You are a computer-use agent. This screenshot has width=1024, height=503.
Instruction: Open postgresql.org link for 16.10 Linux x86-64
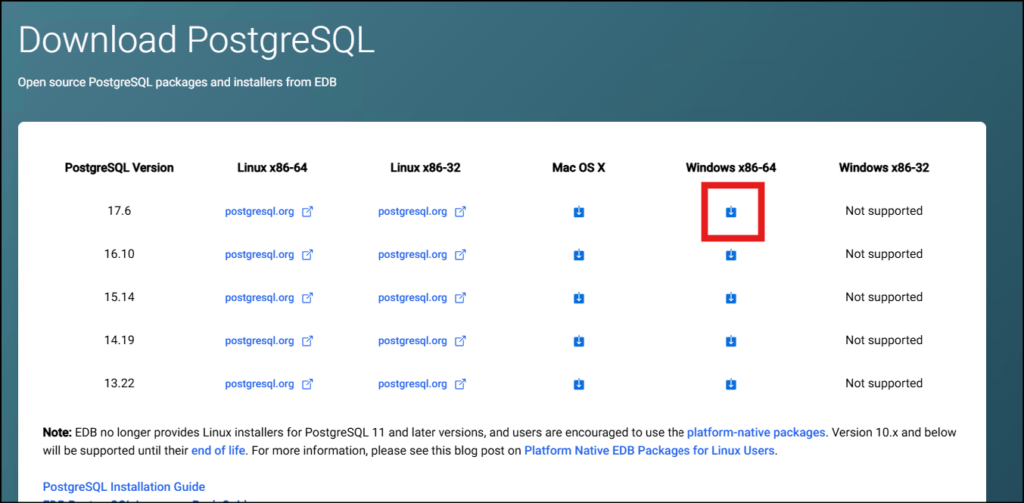[x=260, y=254]
